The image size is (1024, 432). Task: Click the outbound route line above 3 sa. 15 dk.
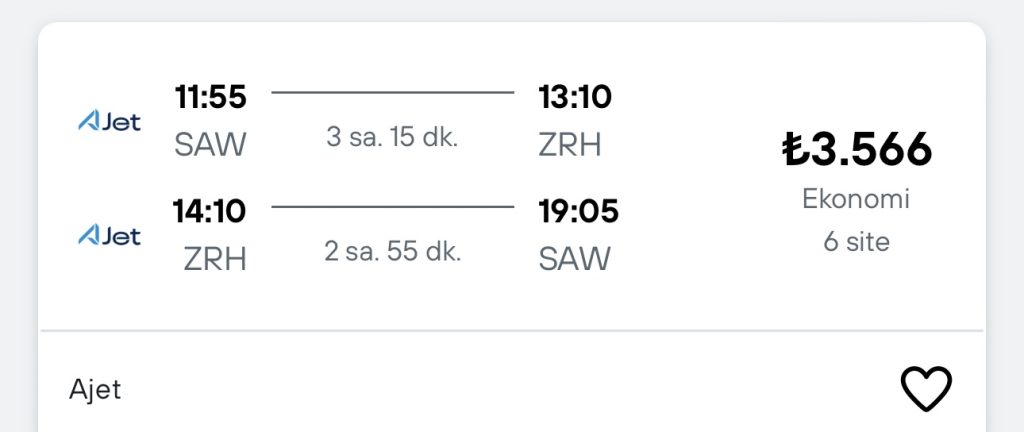(392, 93)
